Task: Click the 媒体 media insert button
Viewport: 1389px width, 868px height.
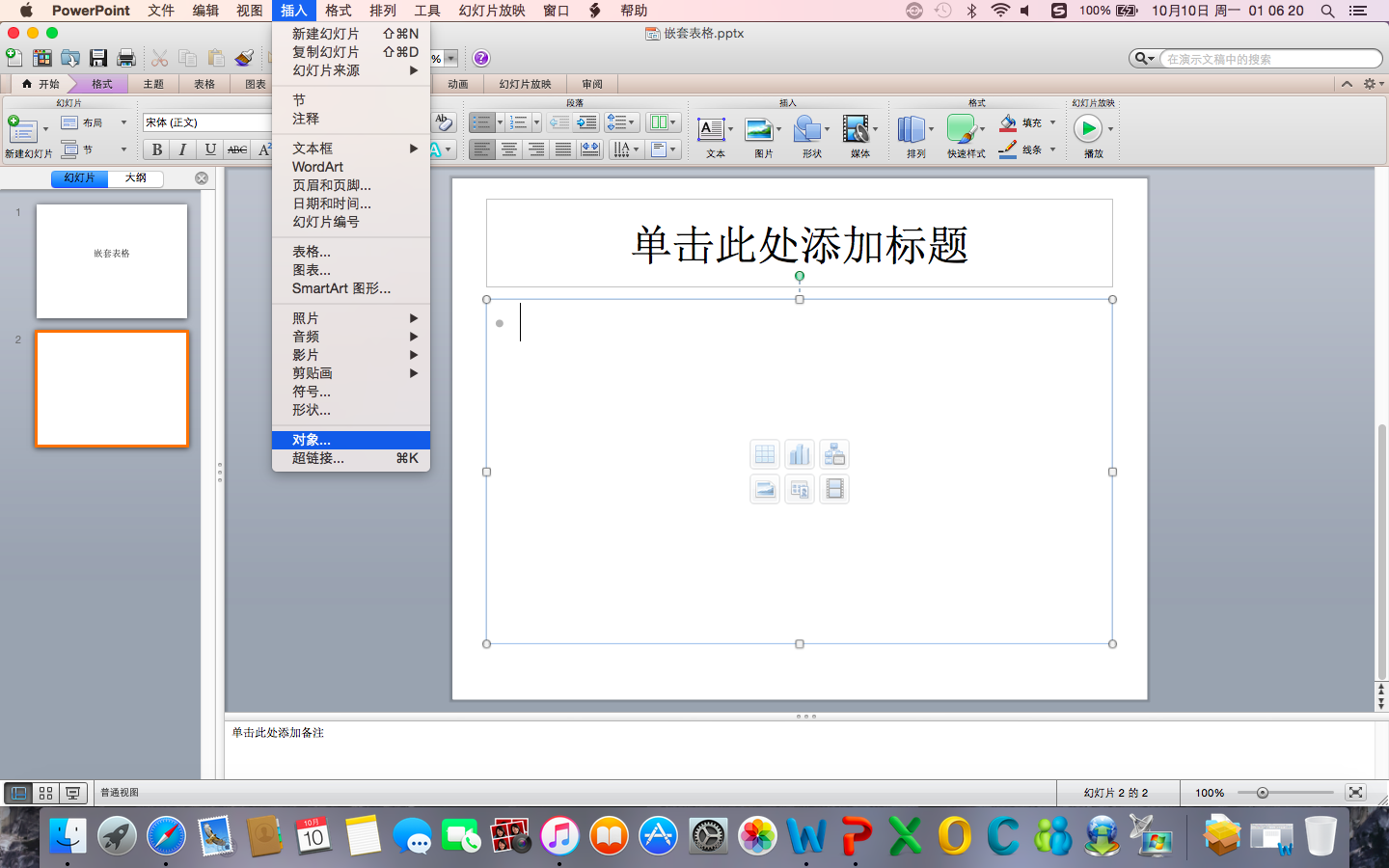Action: [x=859, y=136]
